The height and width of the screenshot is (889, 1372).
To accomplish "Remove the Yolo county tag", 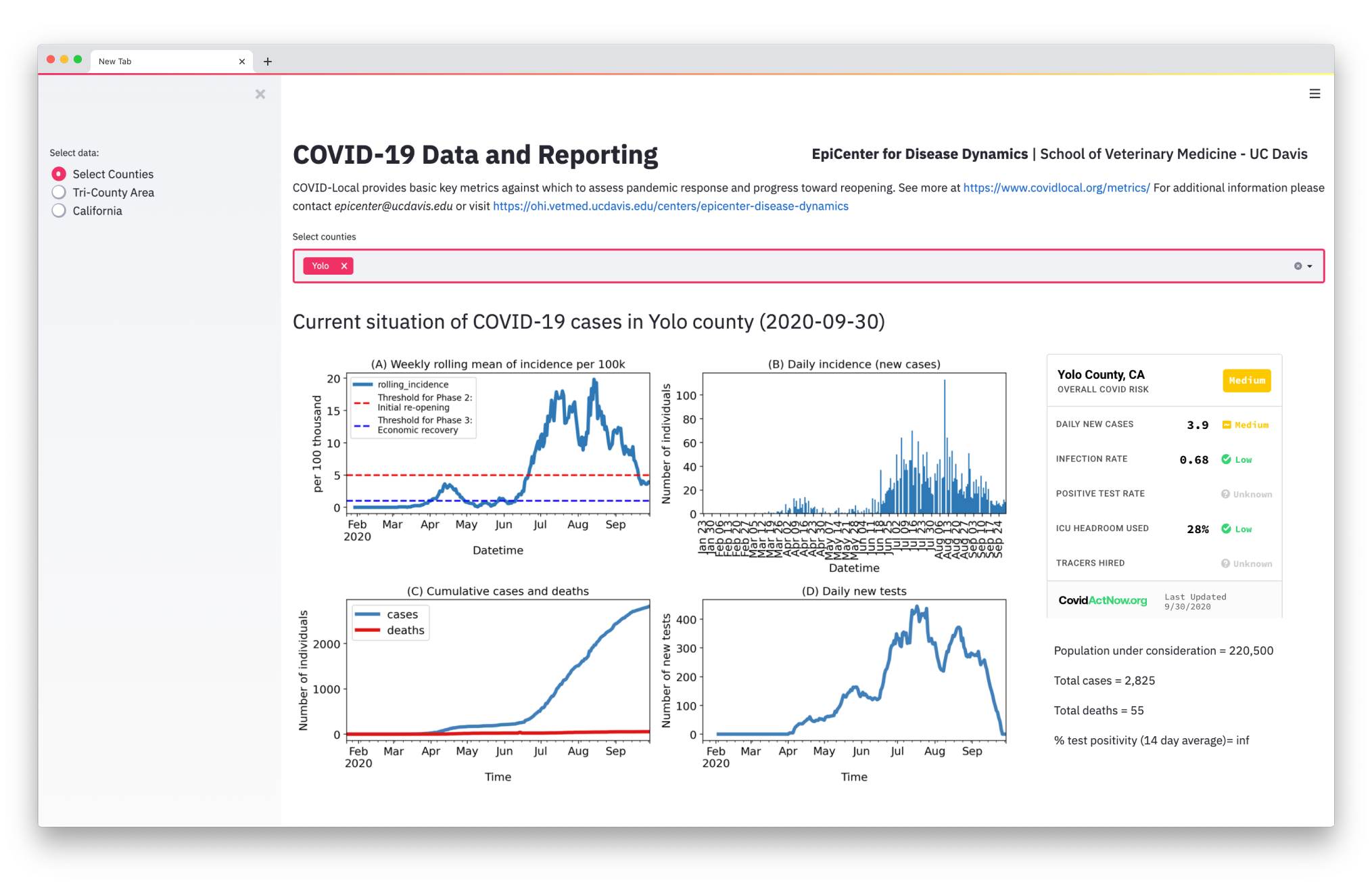I will pyautogui.click(x=344, y=266).
